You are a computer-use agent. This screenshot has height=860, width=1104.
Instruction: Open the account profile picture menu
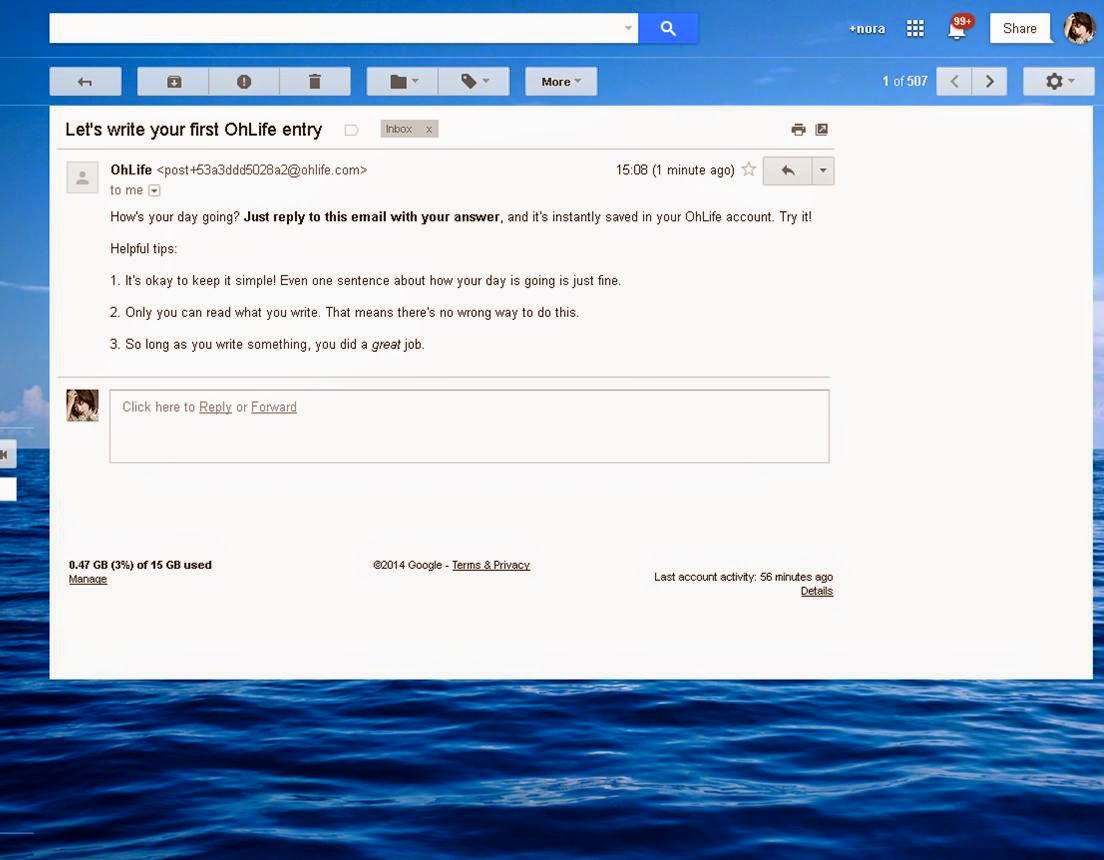coord(1079,28)
